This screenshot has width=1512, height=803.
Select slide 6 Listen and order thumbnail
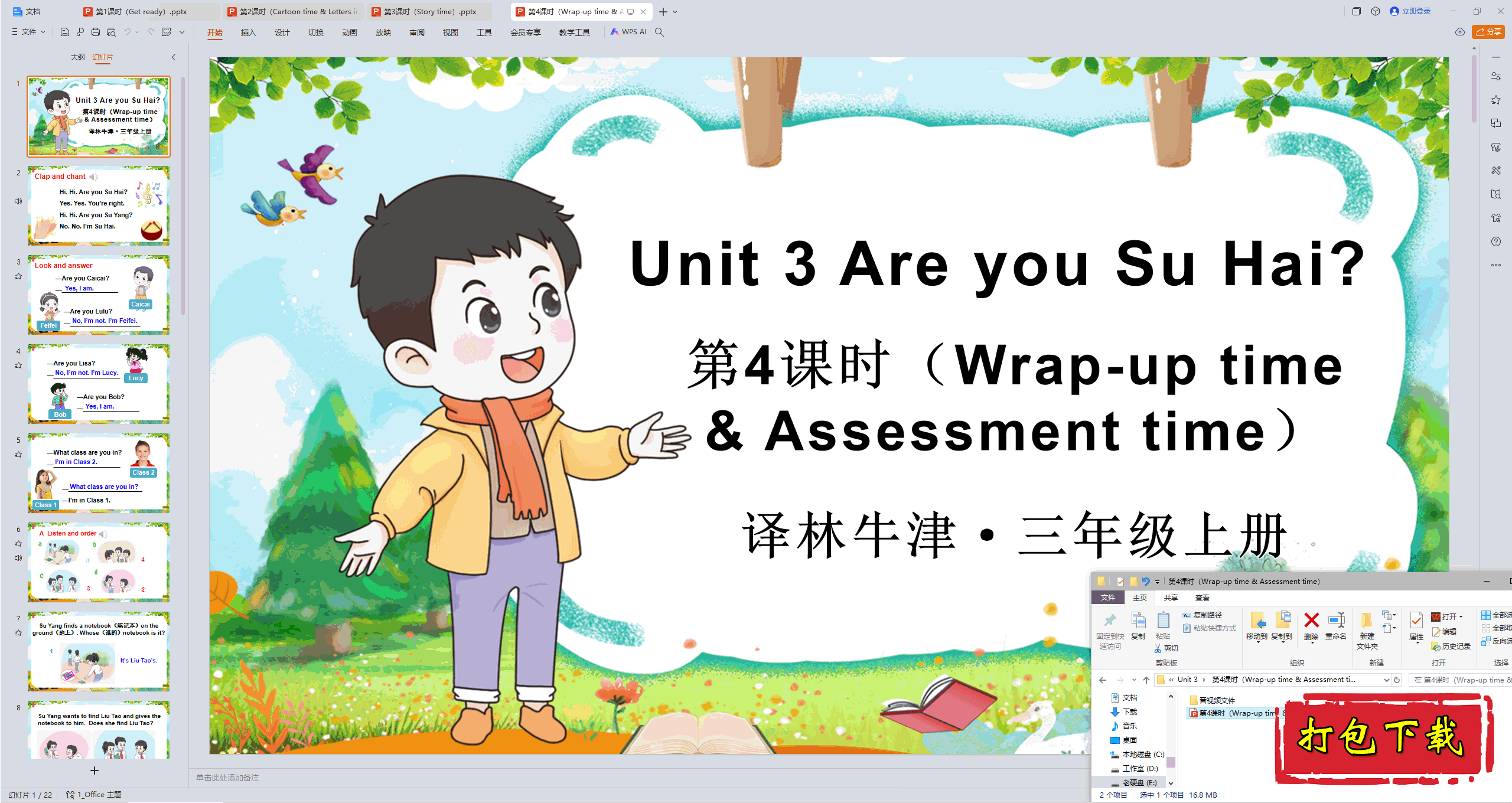99,562
